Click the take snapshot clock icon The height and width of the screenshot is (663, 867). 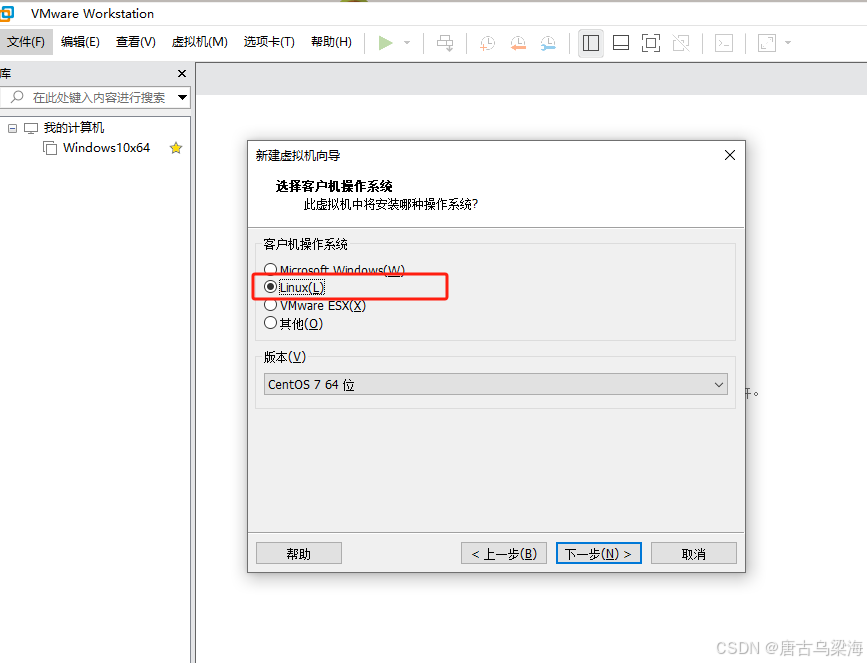tap(487, 43)
